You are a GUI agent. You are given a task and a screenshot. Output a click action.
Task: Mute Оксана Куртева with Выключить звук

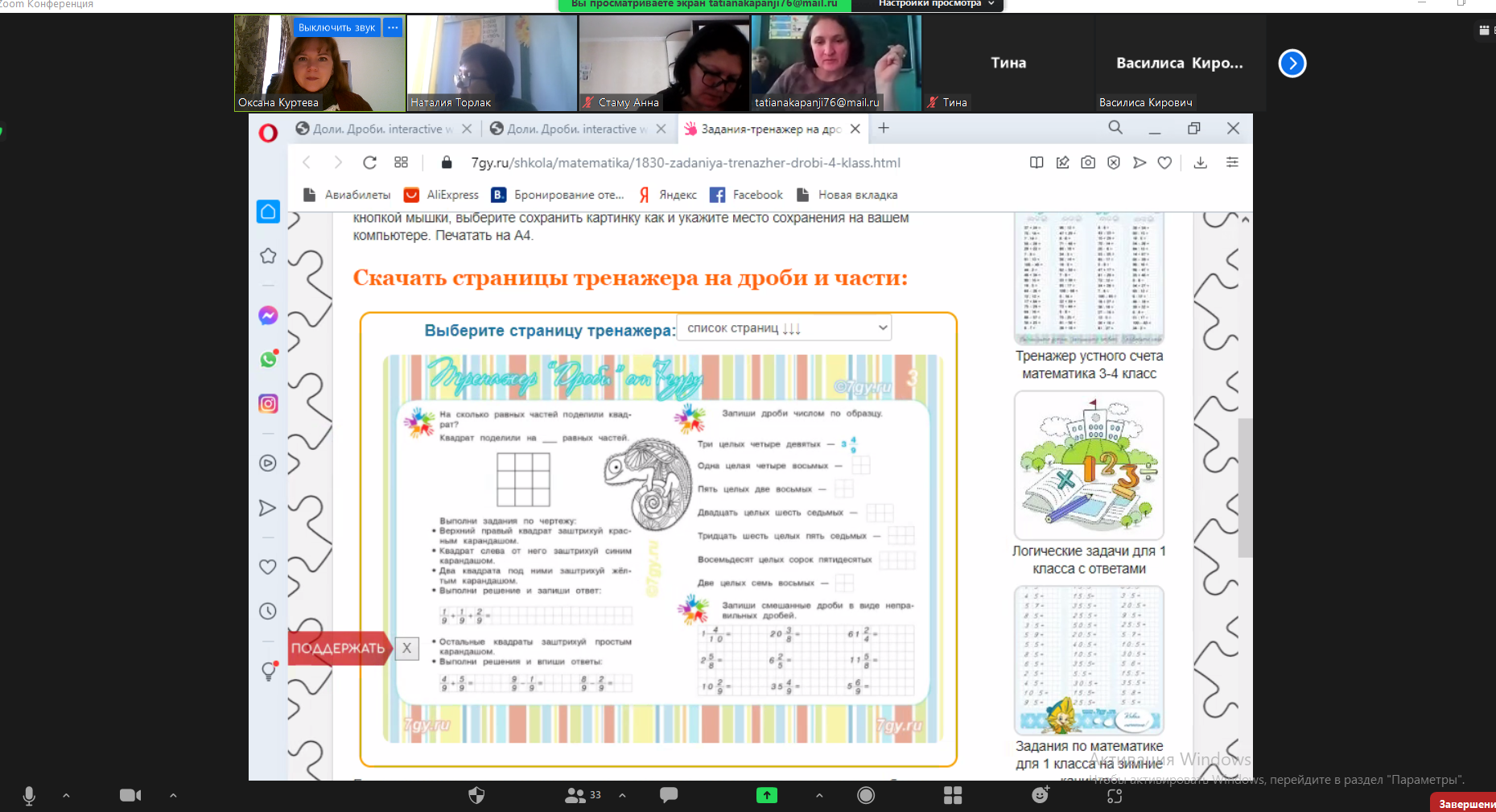click(x=336, y=27)
